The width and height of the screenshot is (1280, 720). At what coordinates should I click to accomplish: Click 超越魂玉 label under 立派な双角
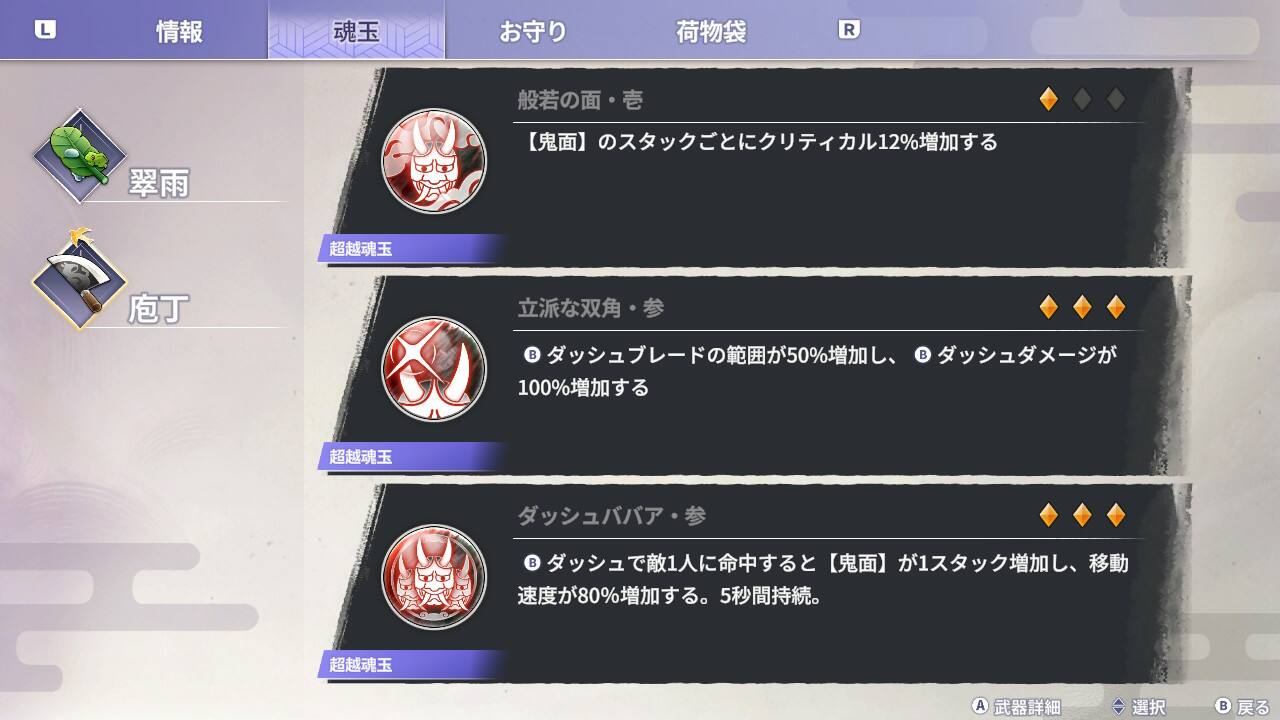pyautogui.click(x=361, y=457)
